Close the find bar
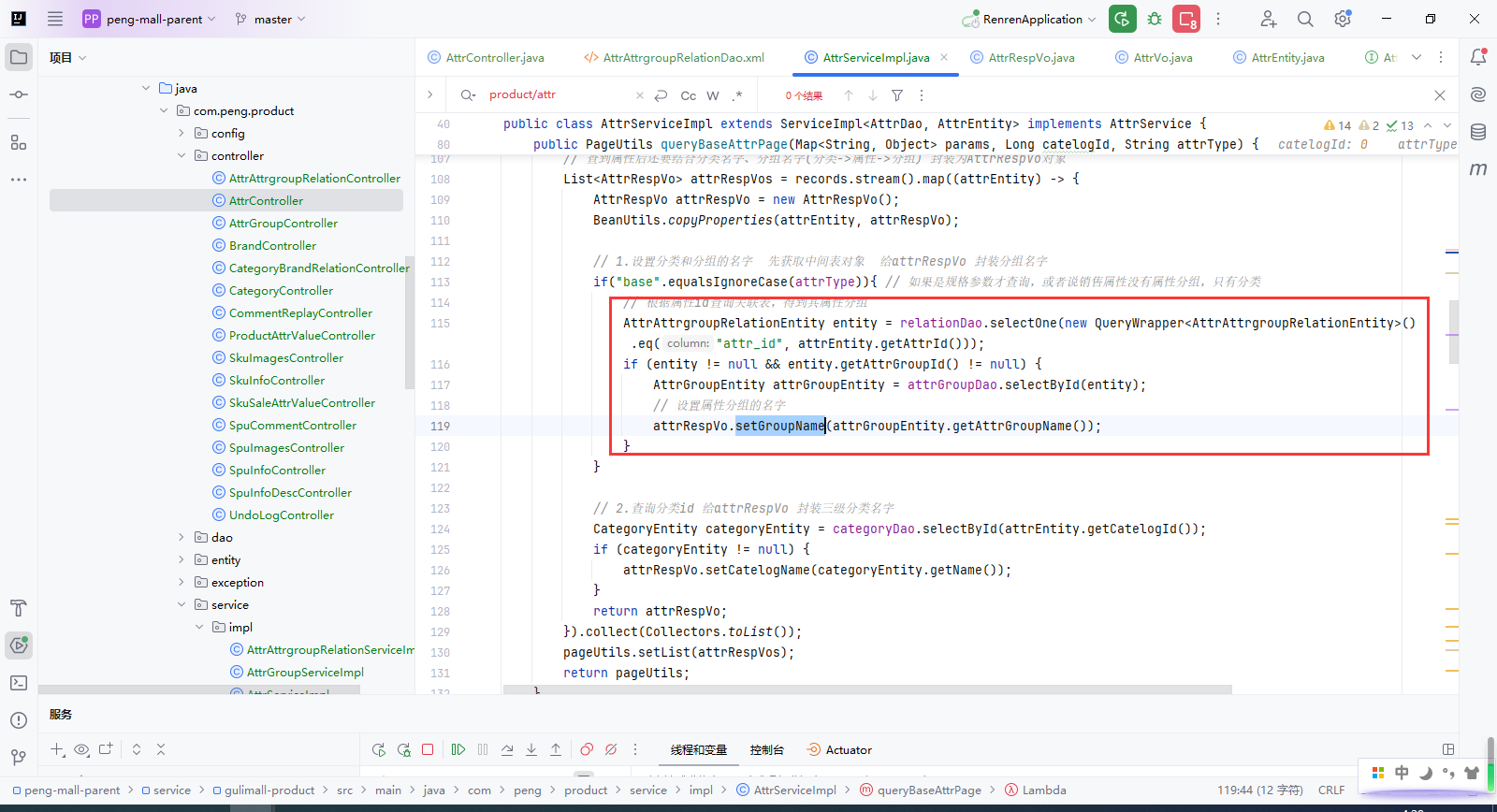The height and width of the screenshot is (812, 1497). click(1440, 95)
